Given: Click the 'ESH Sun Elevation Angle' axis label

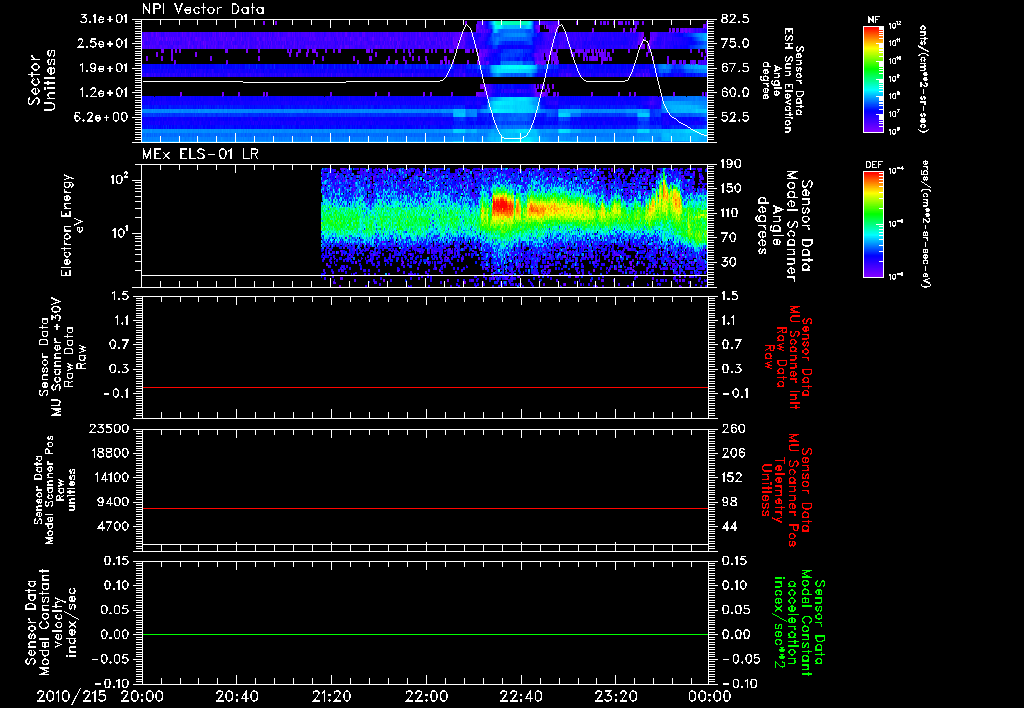Looking at the screenshot, I should (782, 80).
